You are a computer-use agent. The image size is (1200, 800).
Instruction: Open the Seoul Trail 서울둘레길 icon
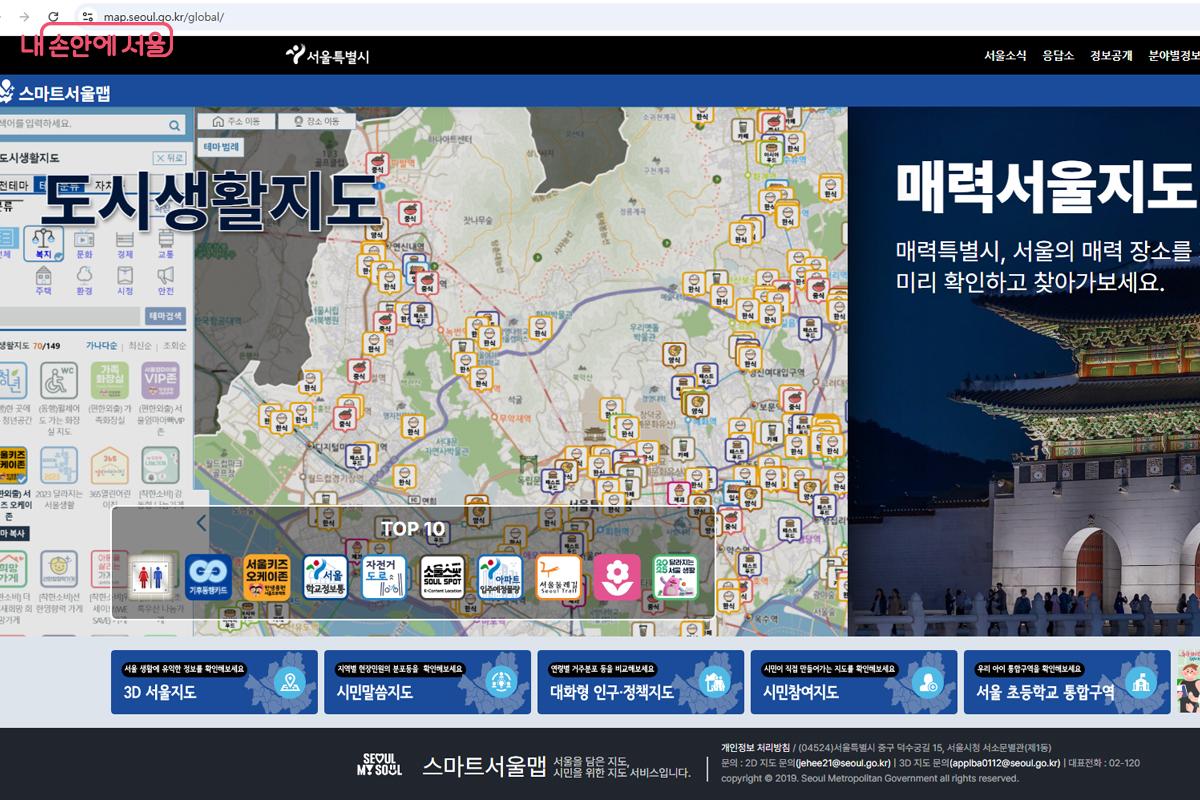[559, 578]
